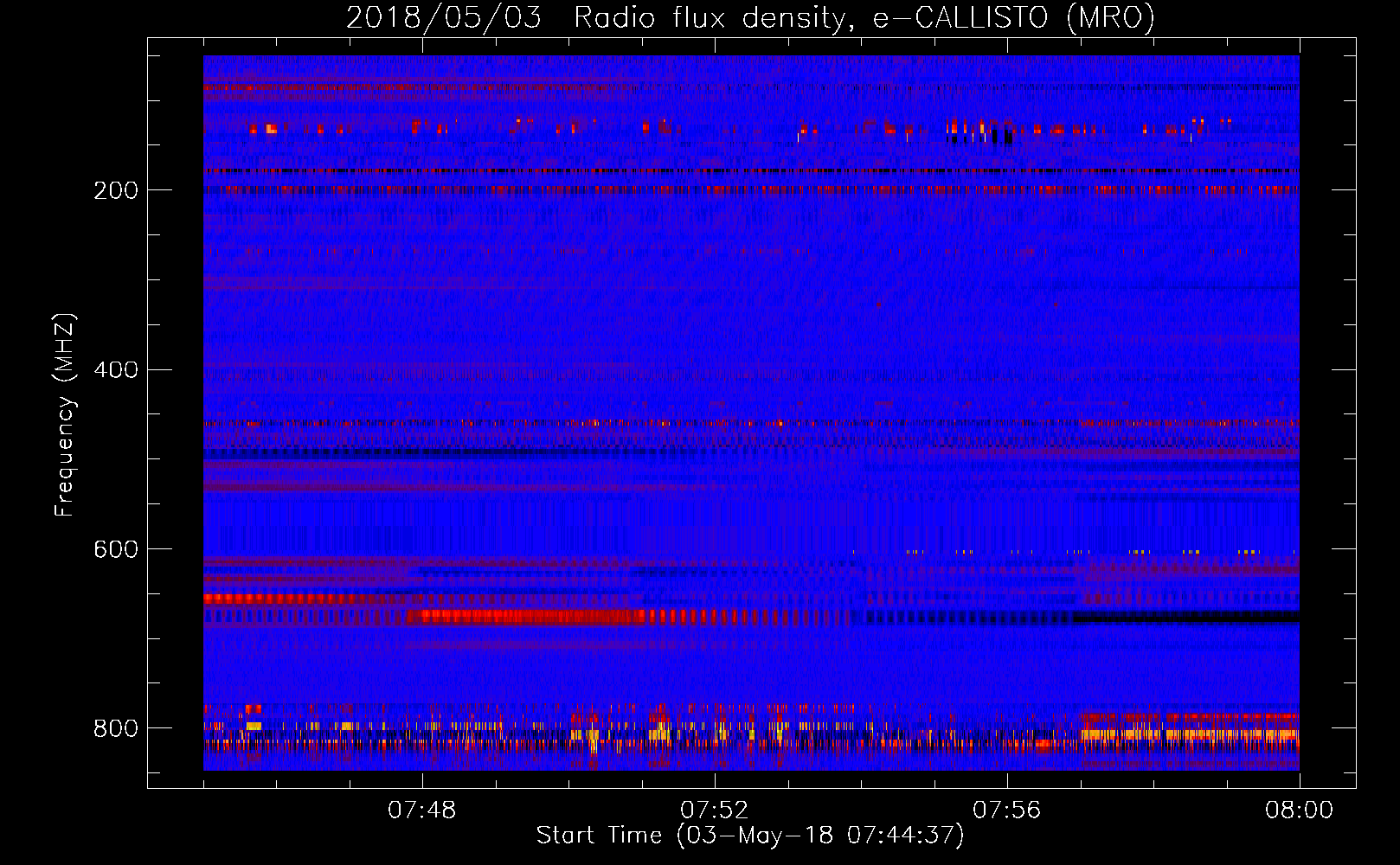Click the bright red emission band near 670 MHz
The width and height of the screenshot is (1400, 865).
point(528,617)
